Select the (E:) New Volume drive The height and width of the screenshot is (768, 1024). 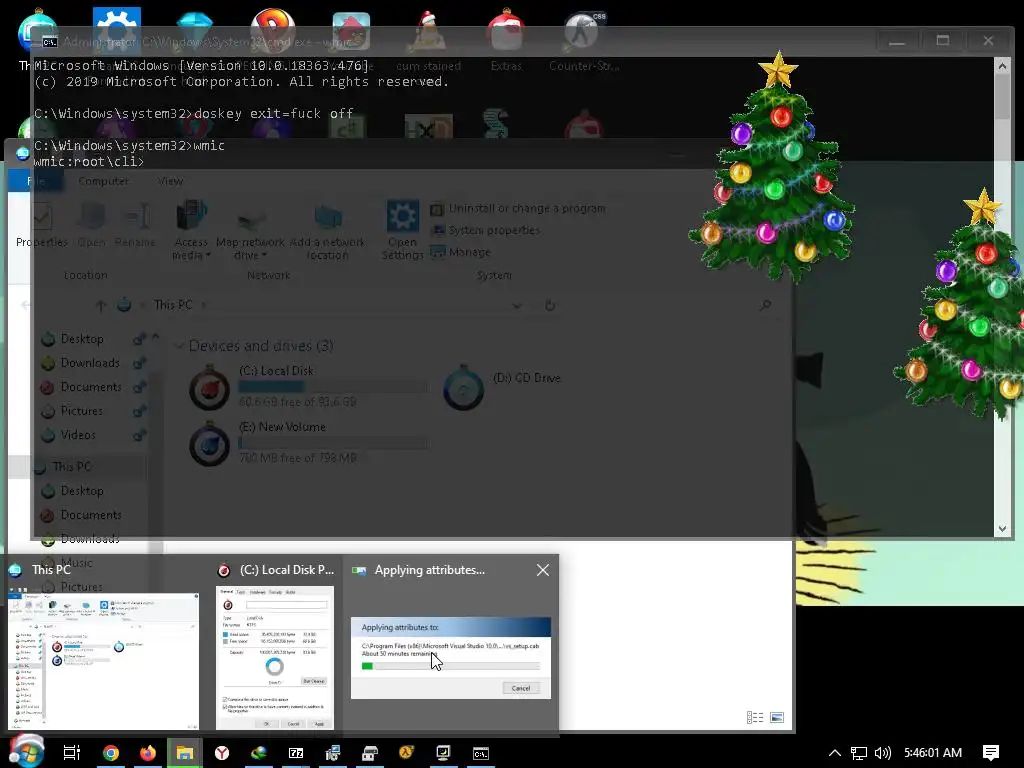(307, 442)
